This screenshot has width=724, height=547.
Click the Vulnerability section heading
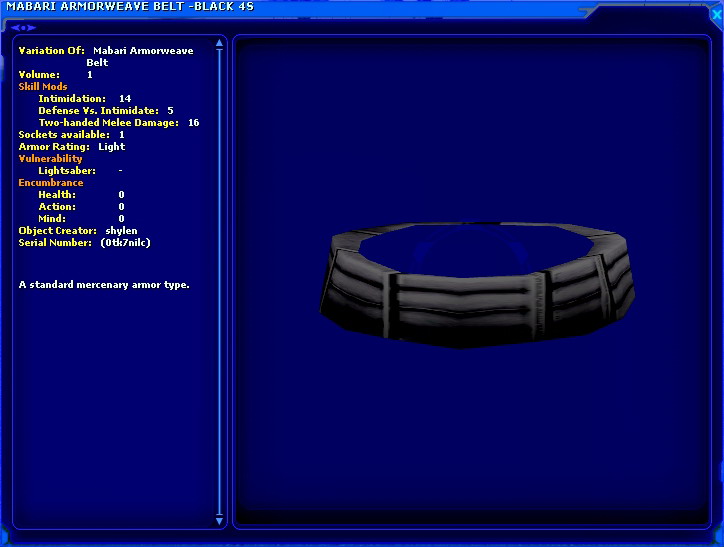[x=50, y=159]
